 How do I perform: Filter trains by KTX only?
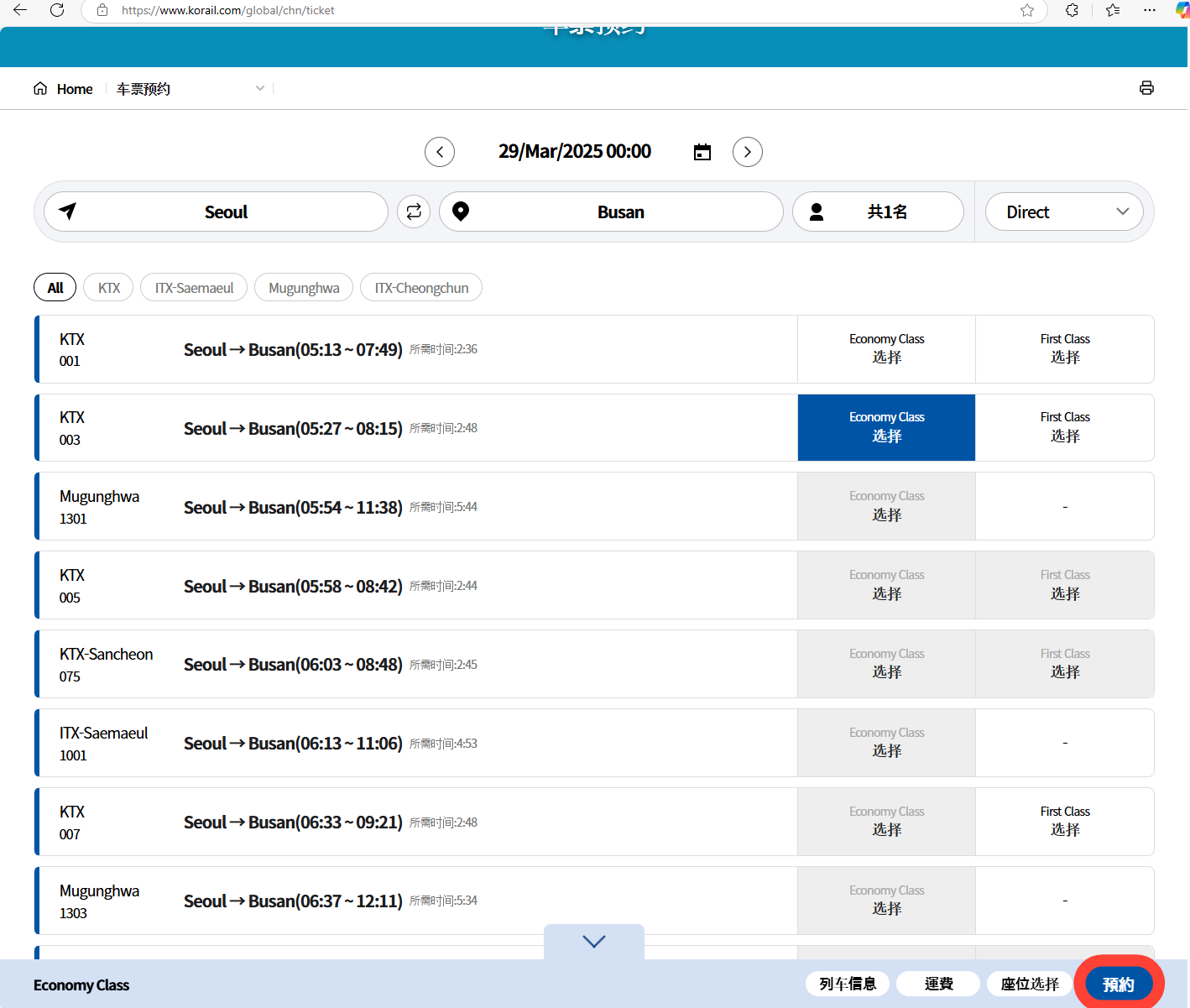108,288
